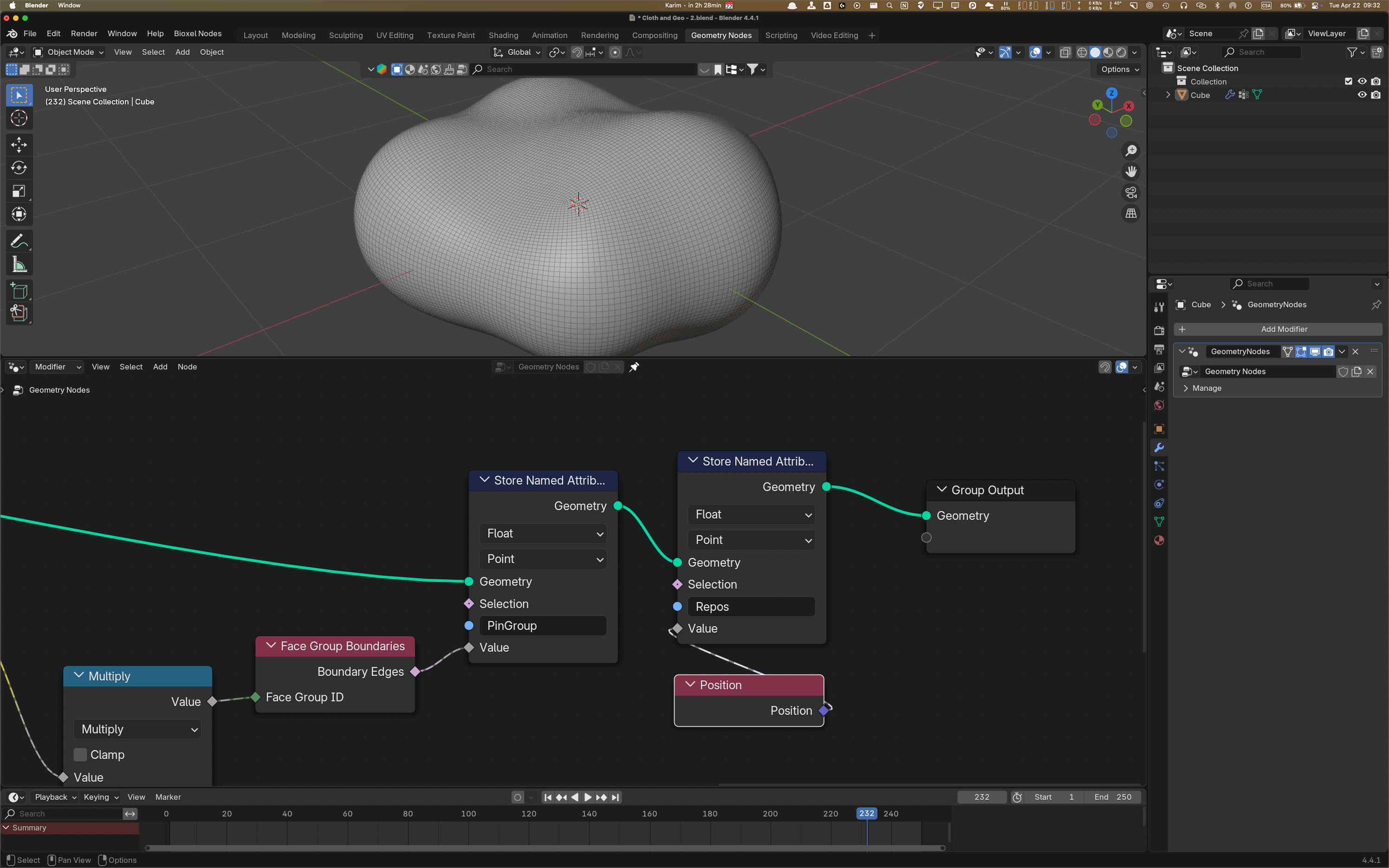
Task: Open Point domain dropdown in right Store node
Action: click(x=751, y=540)
